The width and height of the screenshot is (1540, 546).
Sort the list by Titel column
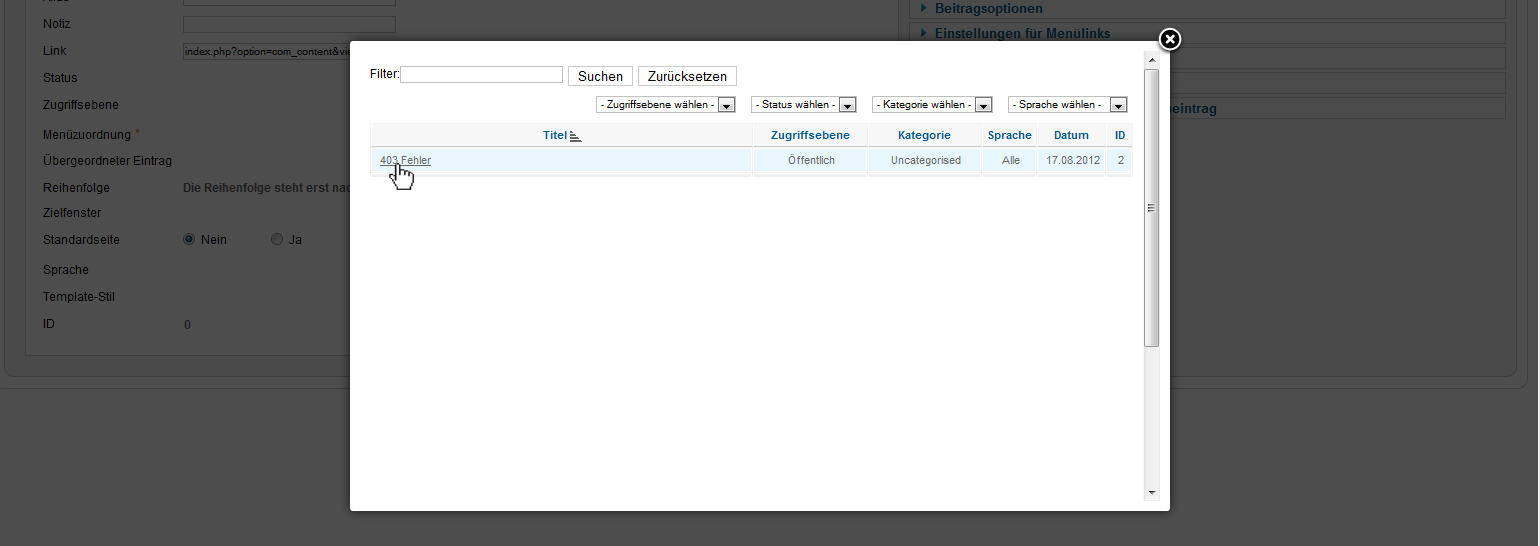[555, 135]
